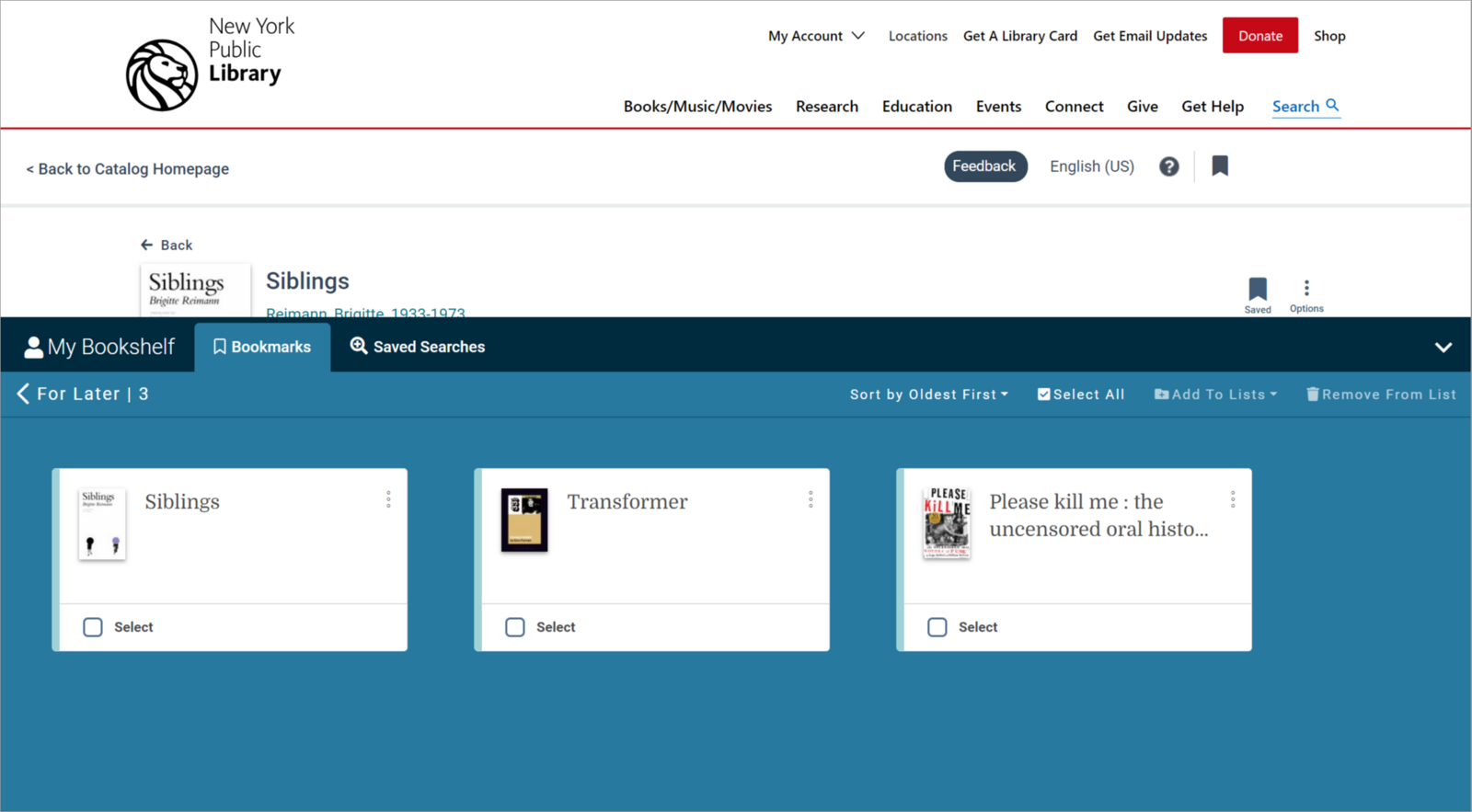Open the Transformer book cover thumbnail
The height and width of the screenshot is (812, 1472).
[524, 520]
